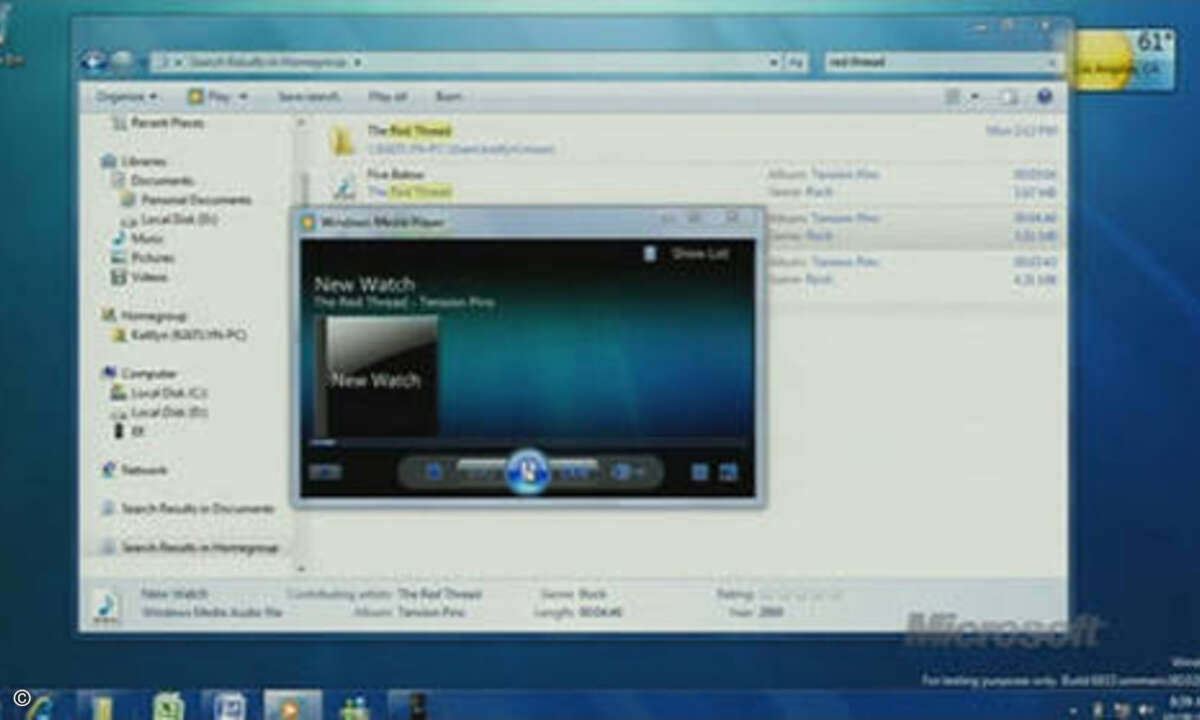The width and height of the screenshot is (1200, 720).
Task: Click Media Player title bar app icon
Action: click(309, 222)
